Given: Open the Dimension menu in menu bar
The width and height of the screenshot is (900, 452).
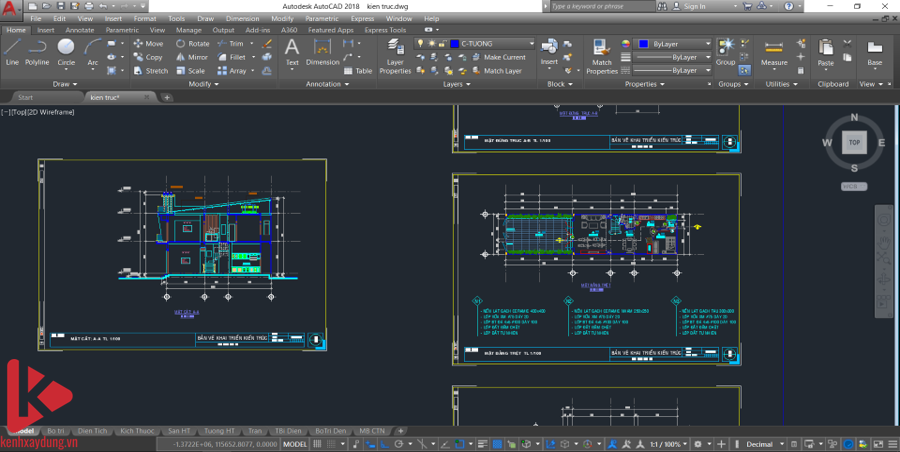Looking at the screenshot, I should tap(242, 18).
